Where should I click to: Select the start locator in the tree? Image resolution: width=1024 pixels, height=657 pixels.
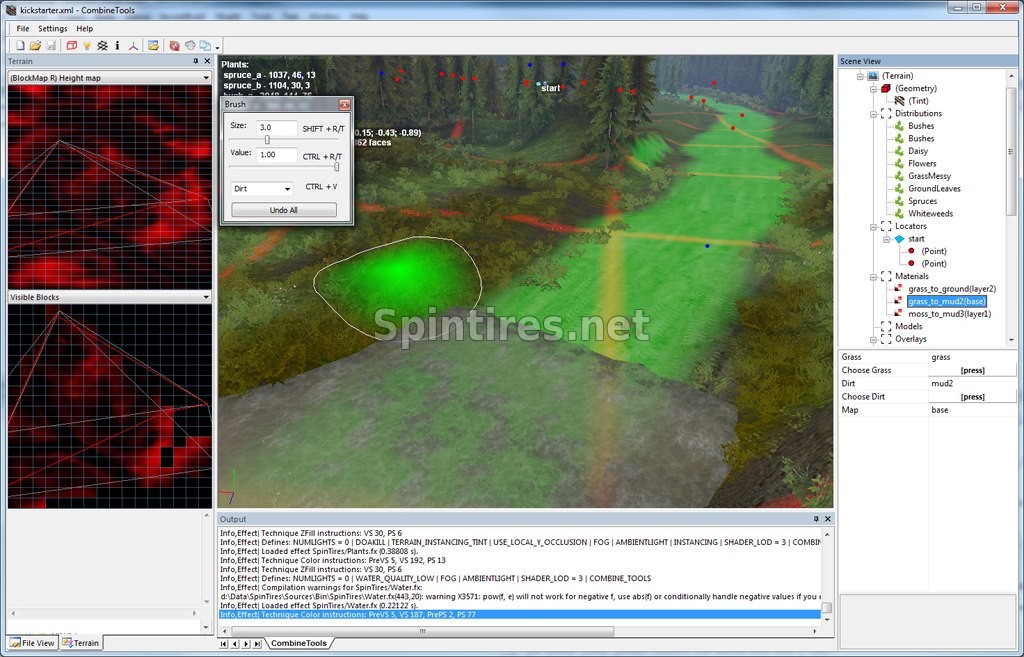916,238
